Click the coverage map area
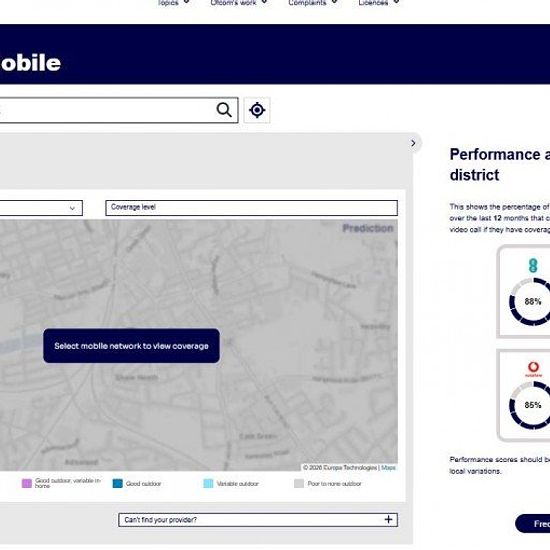 click(x=199, y=345)
